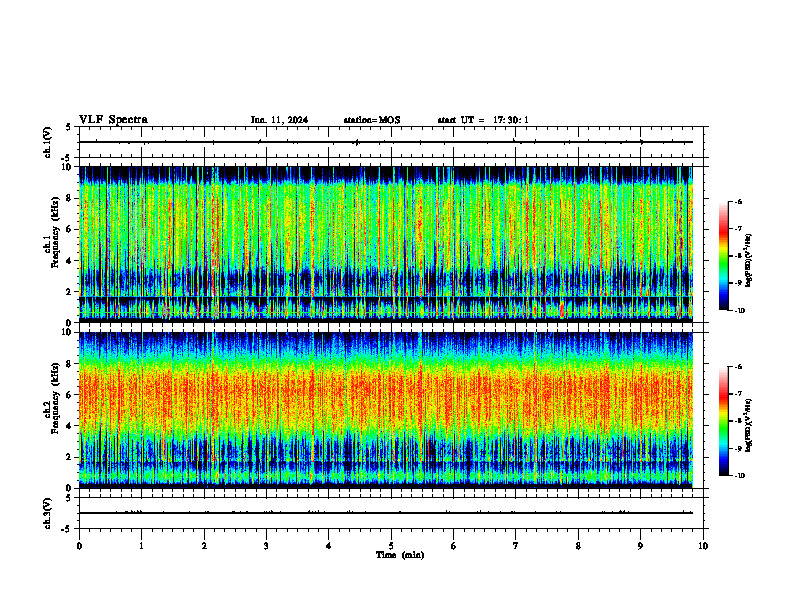Screen dimensions: 792x612
Task: Click the ch.1 spectrogram color scale bar
Action: [x=723, y=256]
